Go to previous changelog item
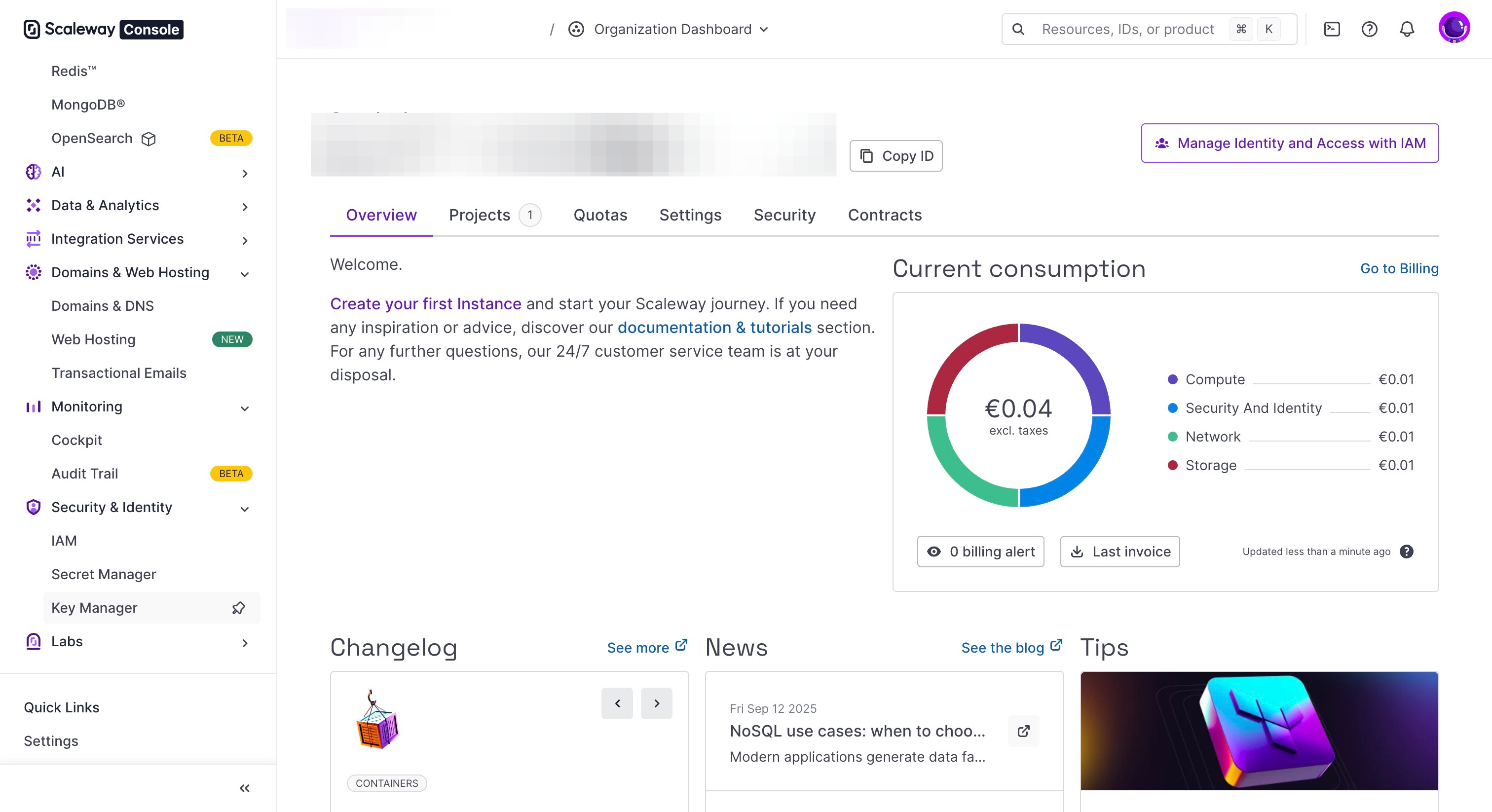Image resolution: width=1492 pixels, height=812 pixels. pyautogui.click(x=617, y=703)
